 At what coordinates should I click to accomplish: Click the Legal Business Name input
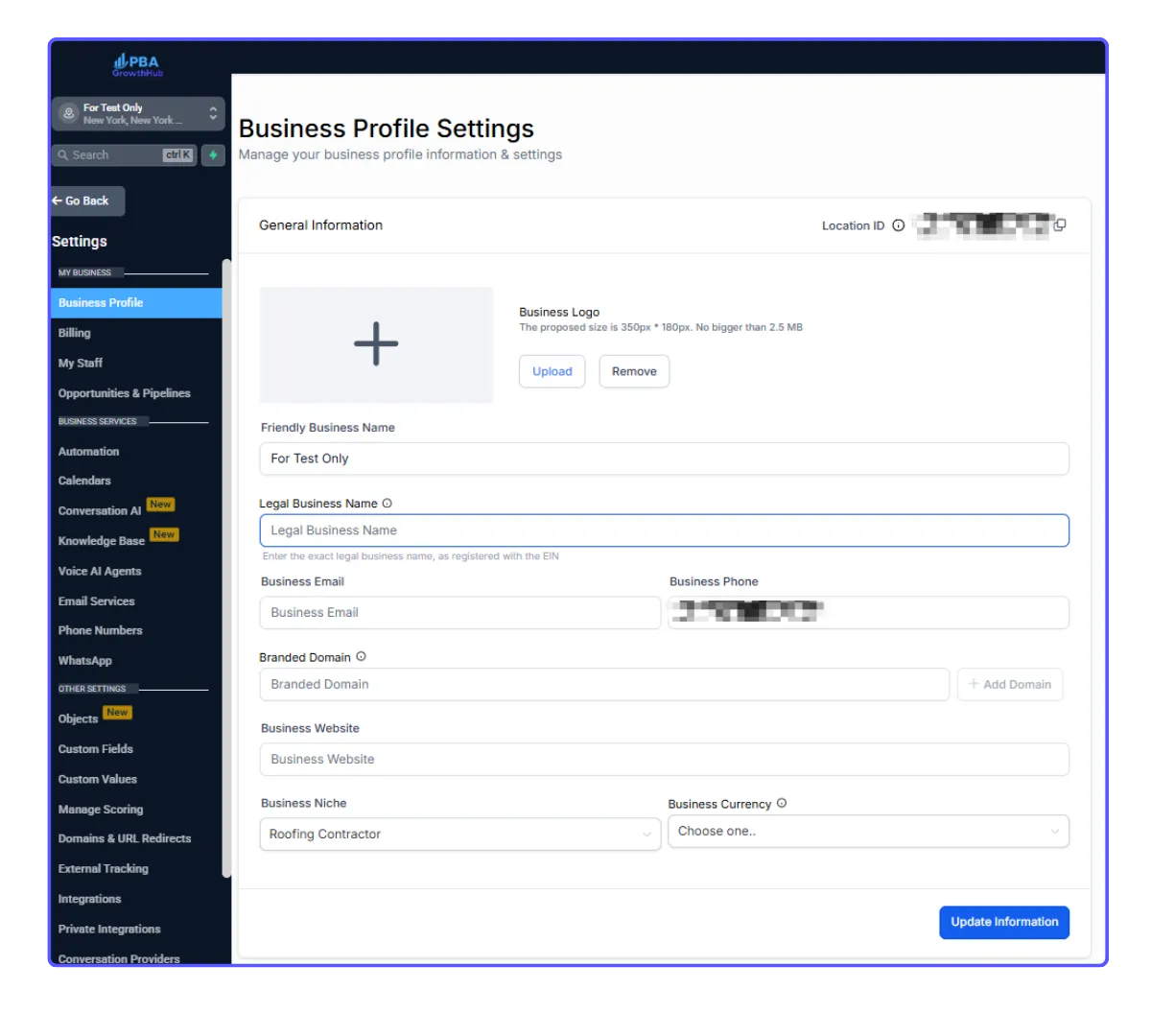664,530
